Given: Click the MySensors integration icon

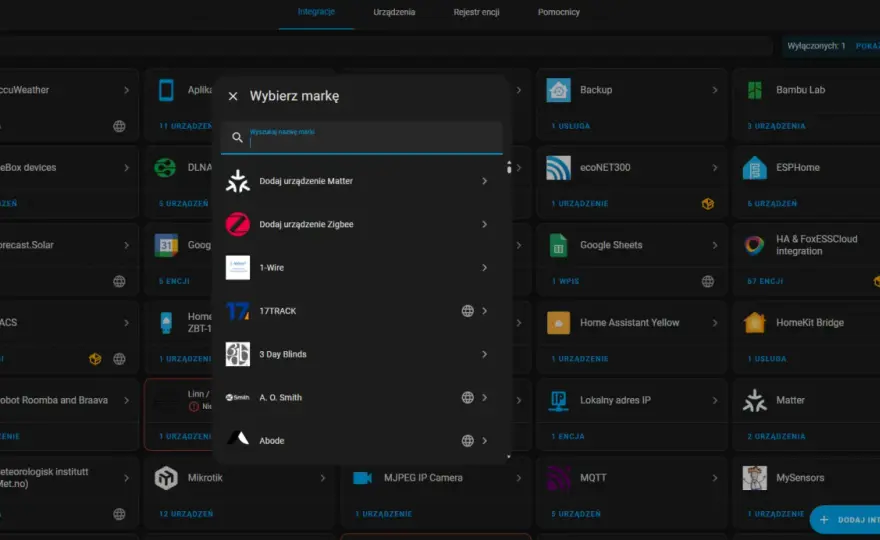Looking at the screenshot, I should [x=755, y=478].
